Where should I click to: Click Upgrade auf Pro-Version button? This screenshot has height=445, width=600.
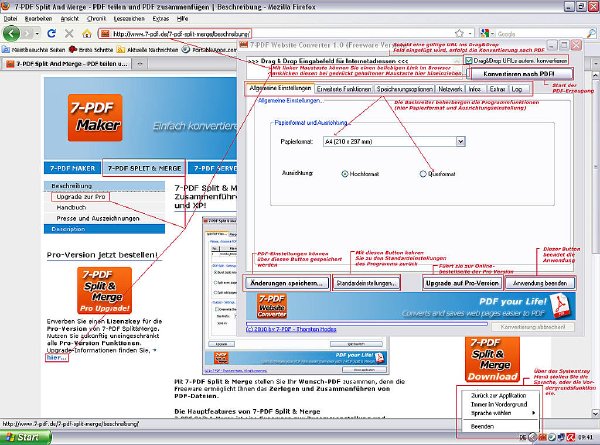(462, 284)
